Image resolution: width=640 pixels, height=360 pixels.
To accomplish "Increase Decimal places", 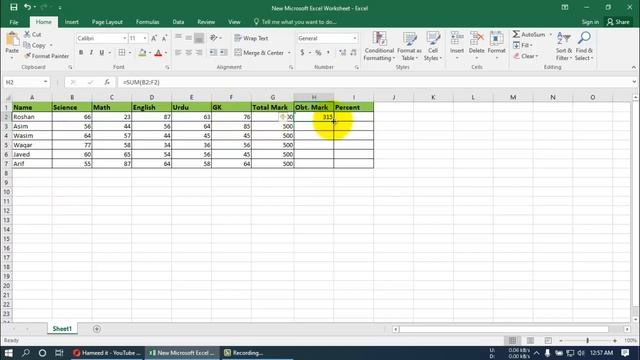I will pos(342,53).
